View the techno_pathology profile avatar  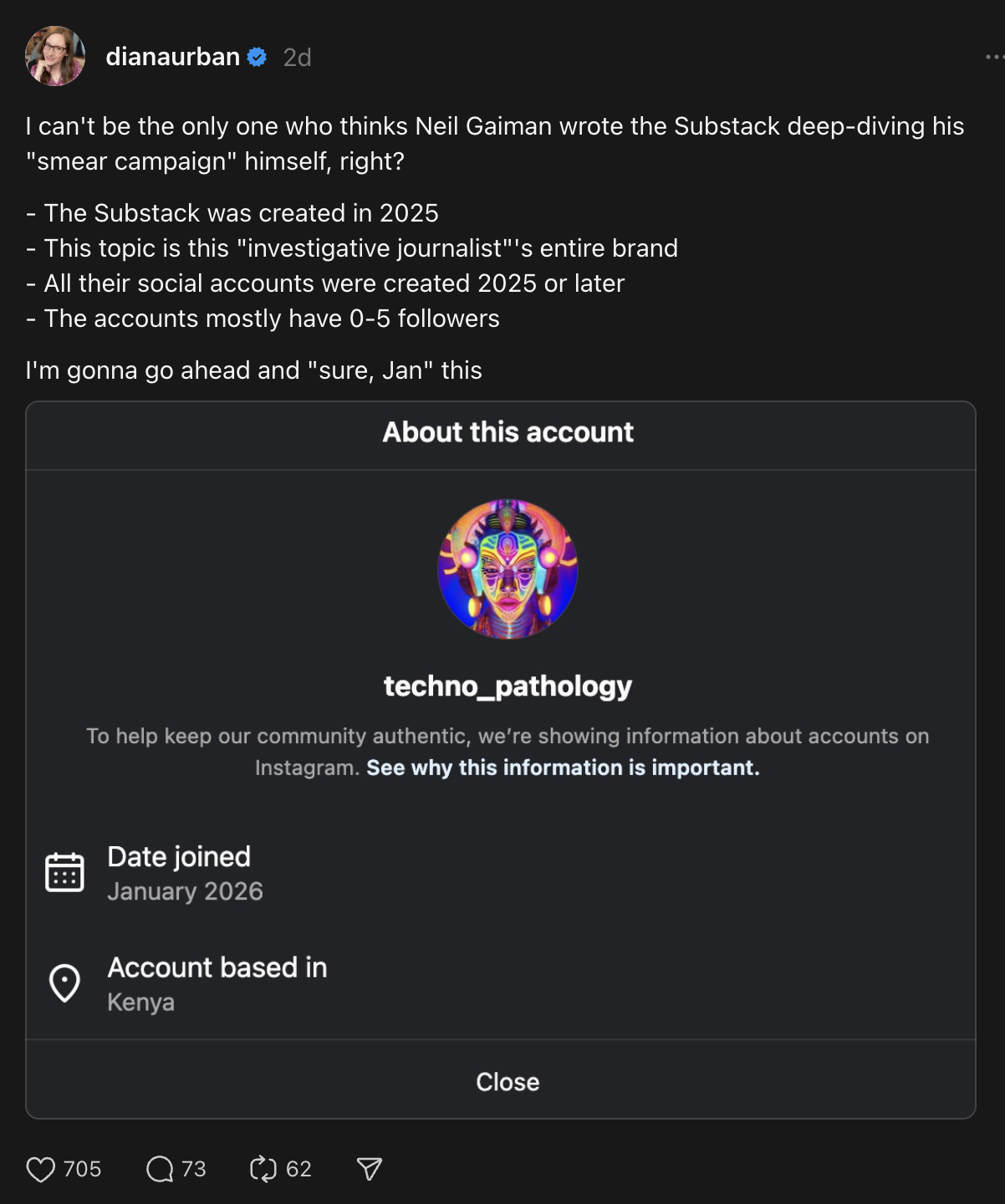(x=508, y=569)
